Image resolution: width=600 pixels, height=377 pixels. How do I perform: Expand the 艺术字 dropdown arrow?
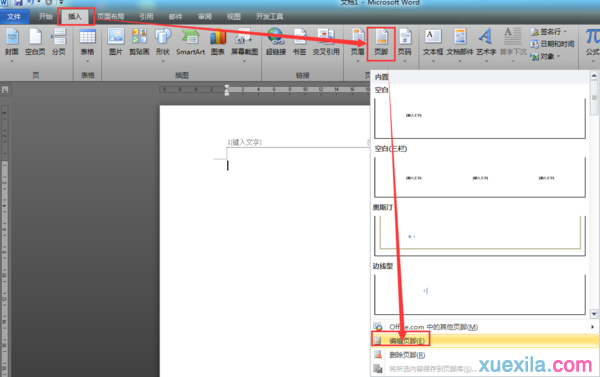pyautogui.click(x=486, y=61)
